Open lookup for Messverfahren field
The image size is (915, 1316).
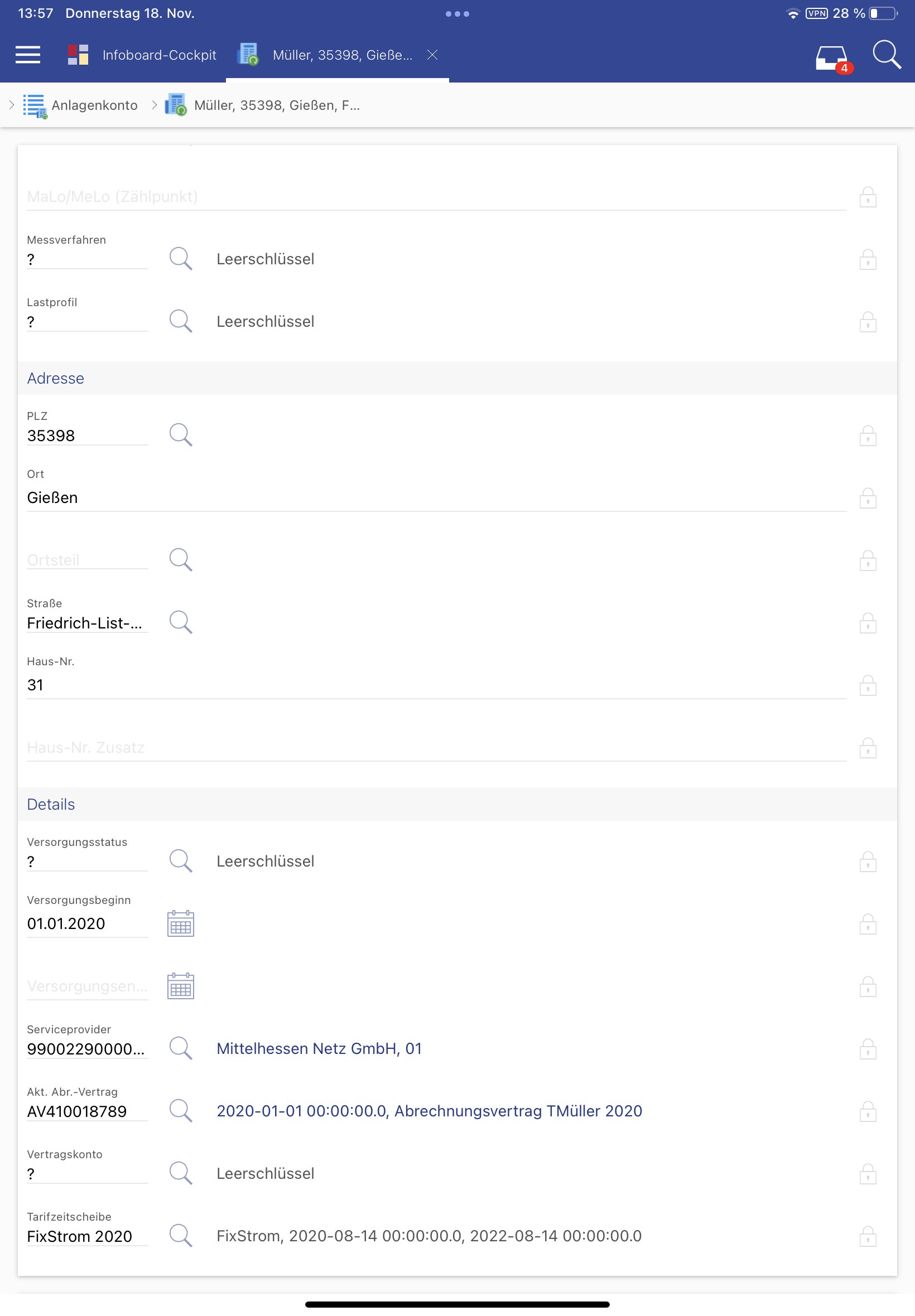181,259
